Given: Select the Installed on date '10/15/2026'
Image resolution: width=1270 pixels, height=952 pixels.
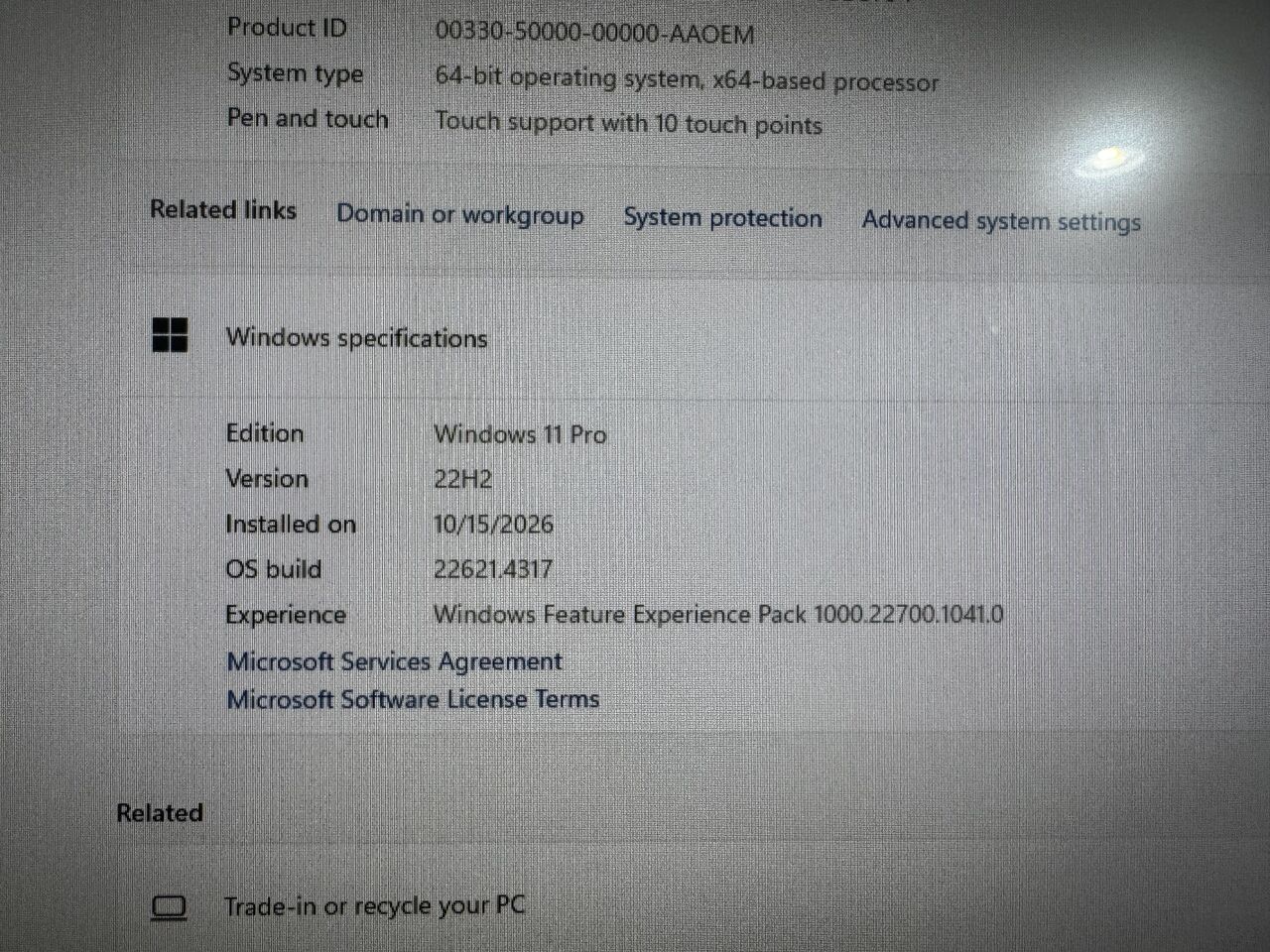Looking at the screenshot, I should click(x=493, y=525).
